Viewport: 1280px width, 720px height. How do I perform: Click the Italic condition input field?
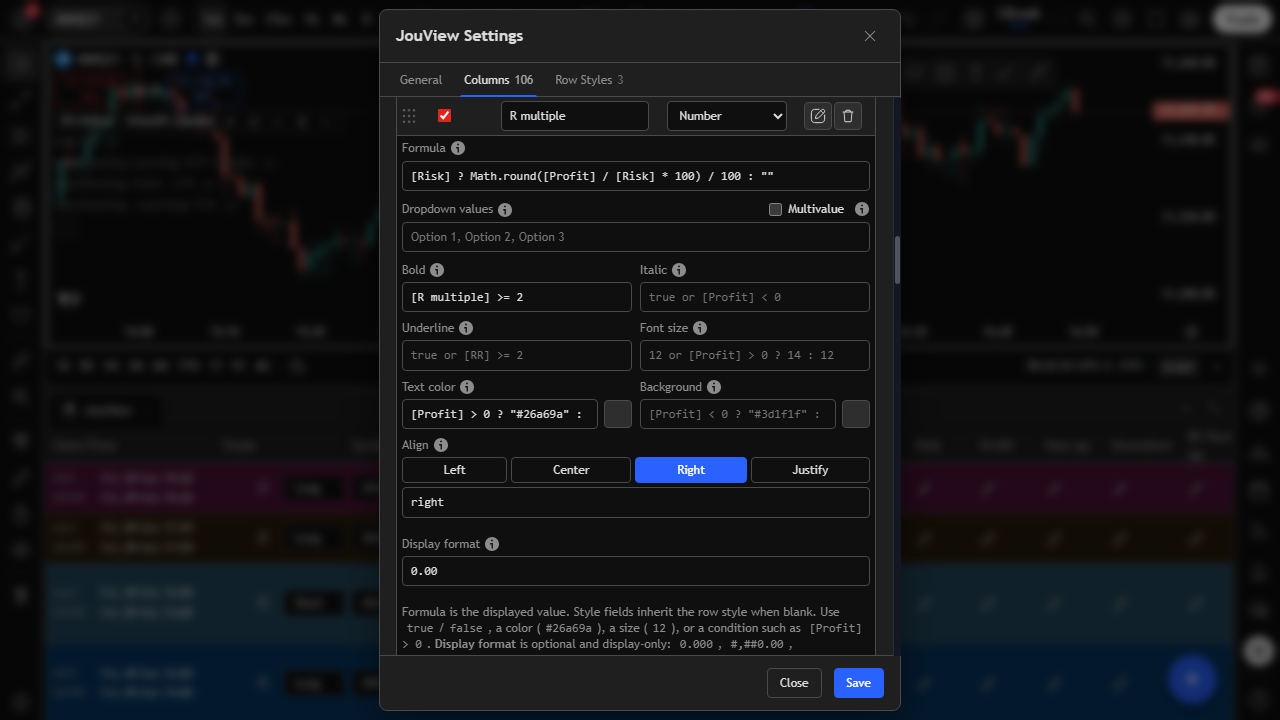[755, 297]
